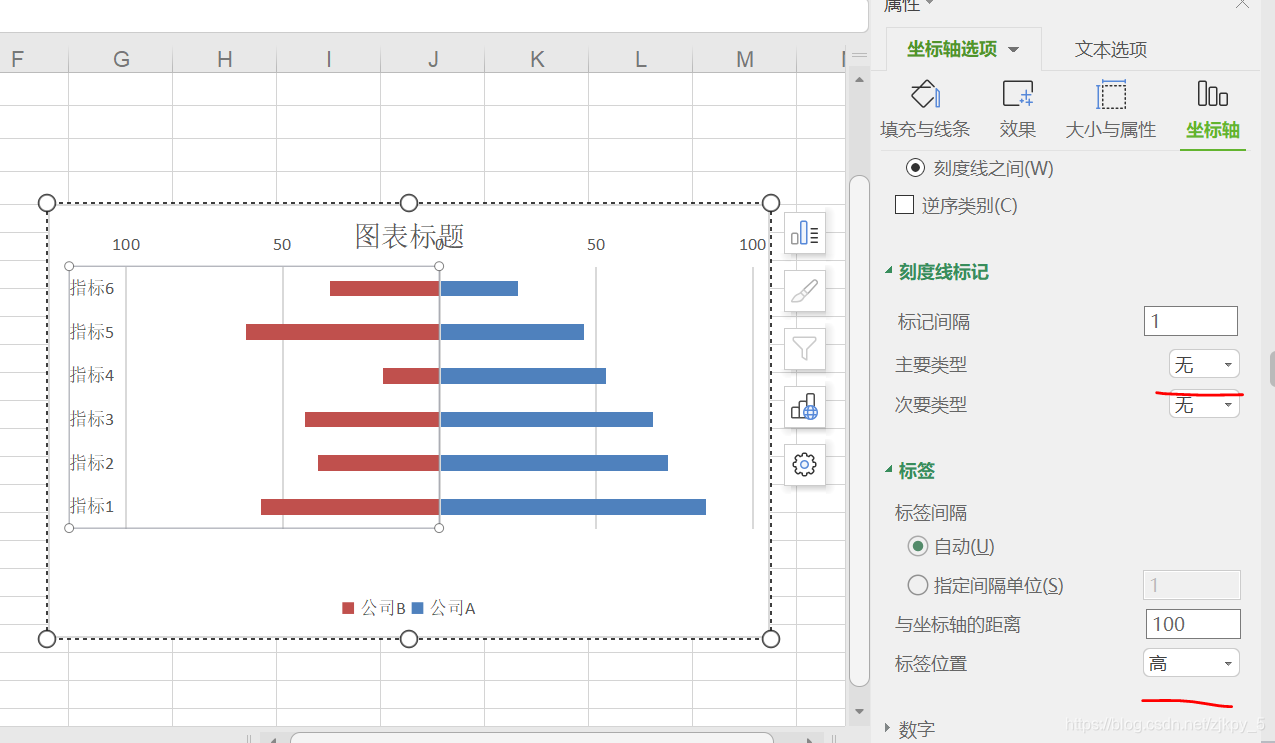This screenshot has width=1275, height=743.
Task: Click the Distance from axis (与坐标轴的距离) field
Action: pos(1193,624)
